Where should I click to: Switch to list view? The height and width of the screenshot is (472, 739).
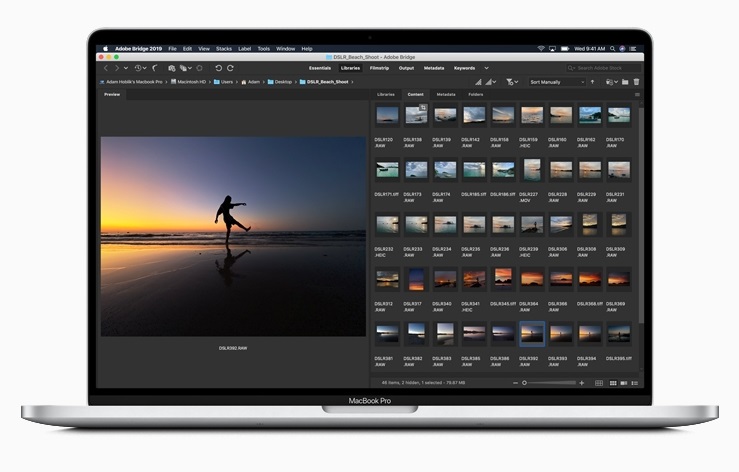pos(635,383)
